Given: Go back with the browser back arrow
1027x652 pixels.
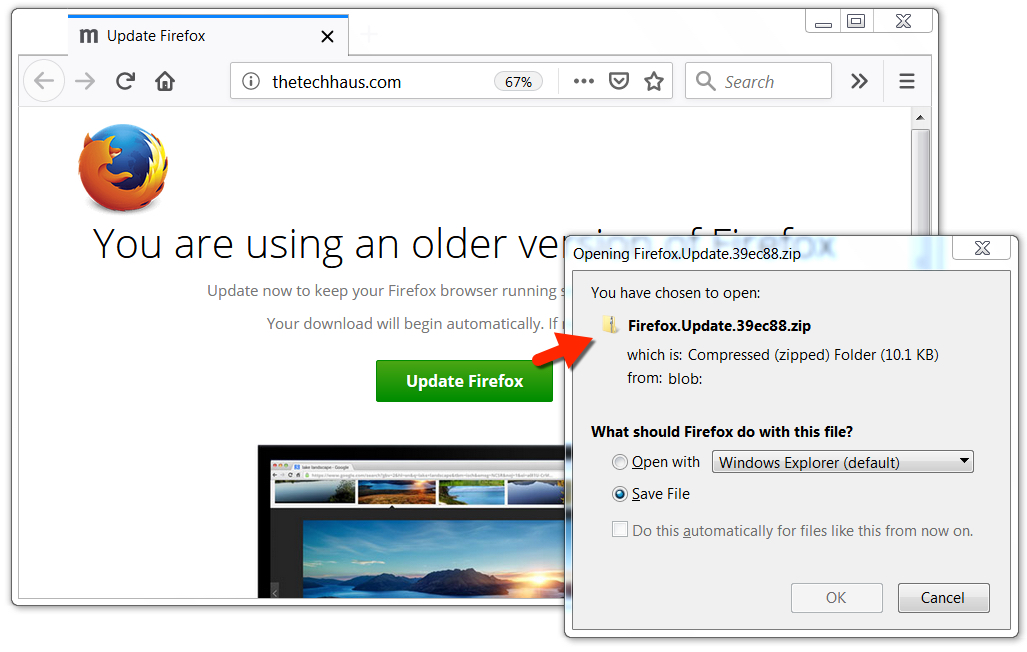Looking at the screenshot, I should tap(44, 81).
